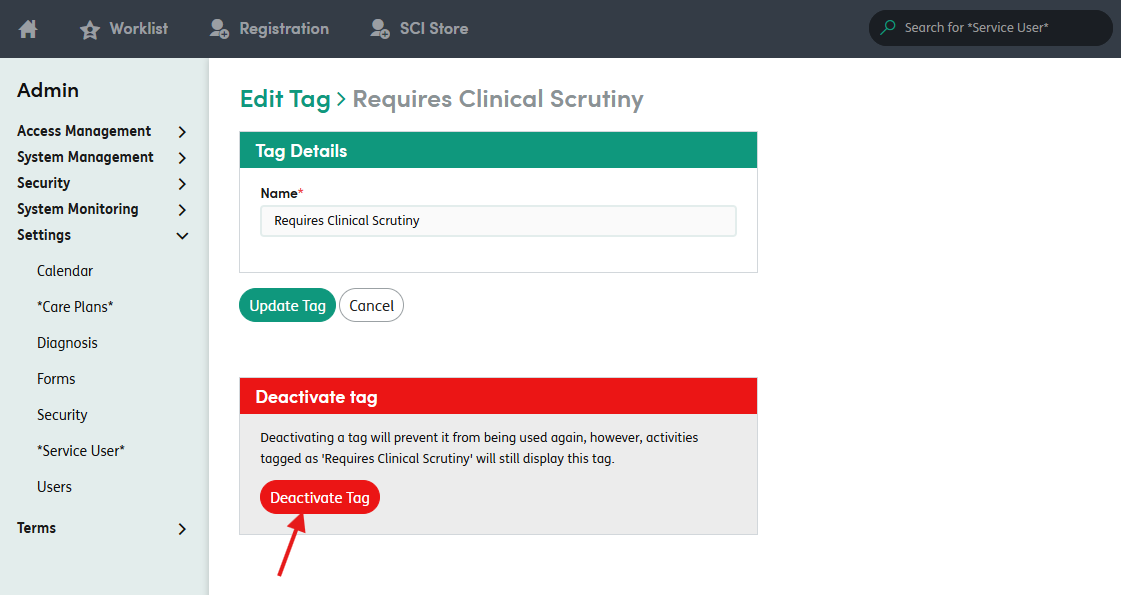Go to the home icon
The height and width of the screenshot is (595, 1121).
28,29
